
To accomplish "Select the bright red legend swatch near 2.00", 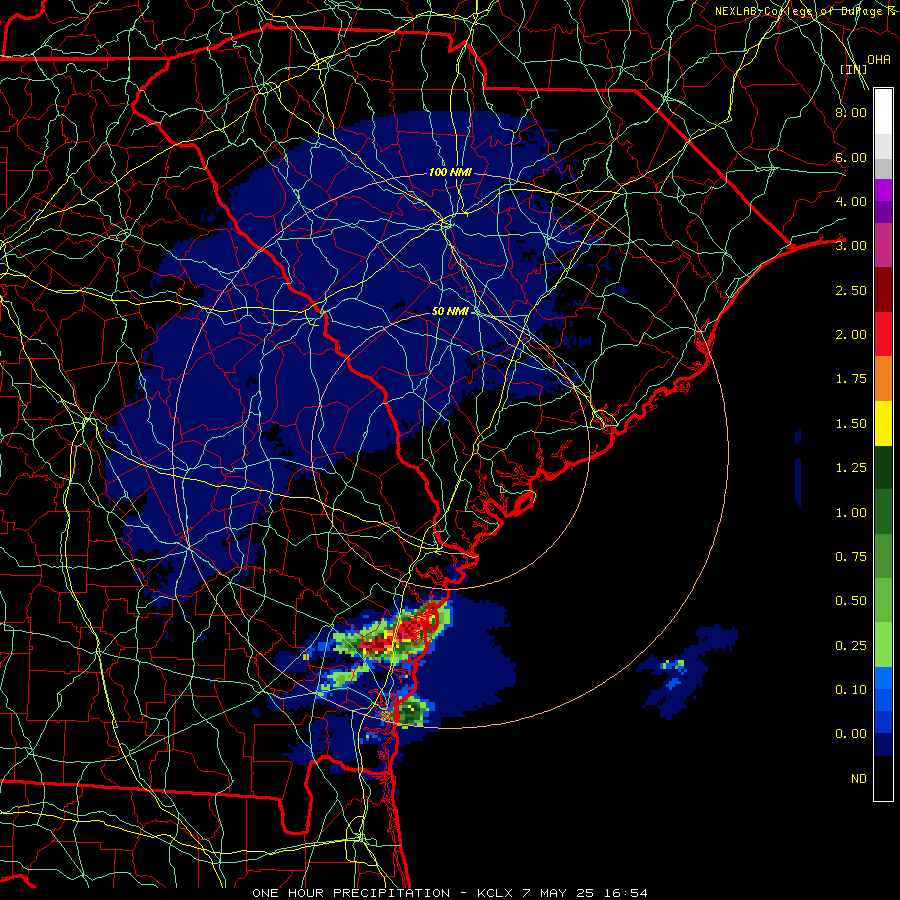I will click(x=883, y=335).
